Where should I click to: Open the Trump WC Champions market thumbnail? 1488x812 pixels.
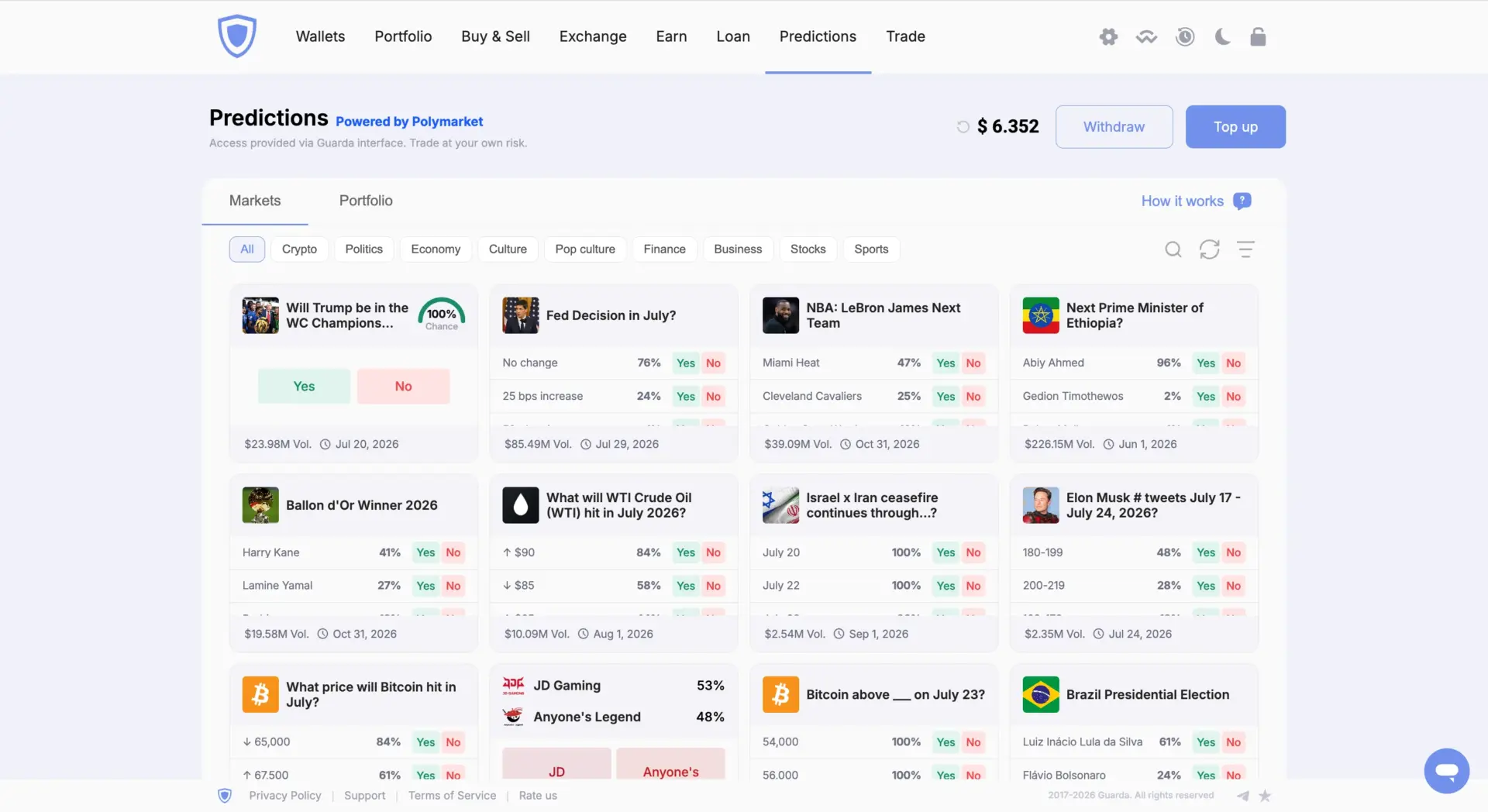(x=260, y=315)
